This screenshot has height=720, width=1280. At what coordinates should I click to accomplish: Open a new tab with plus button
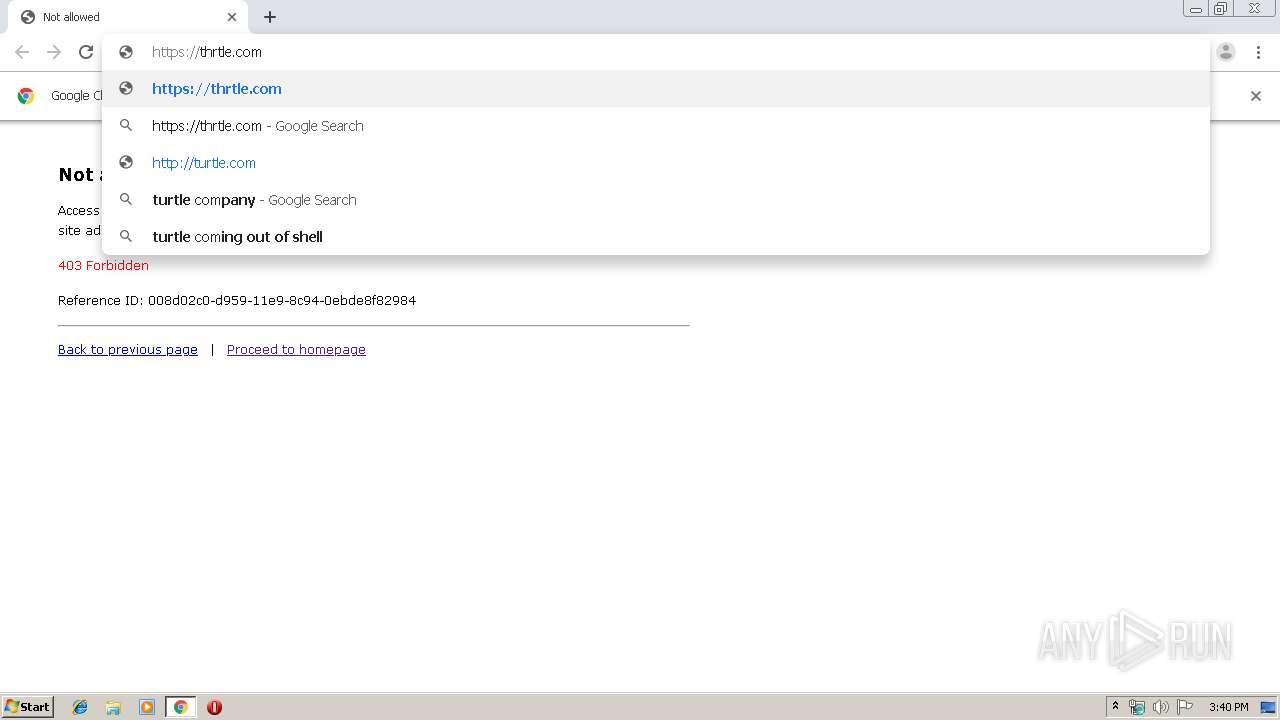coord(270,17)
